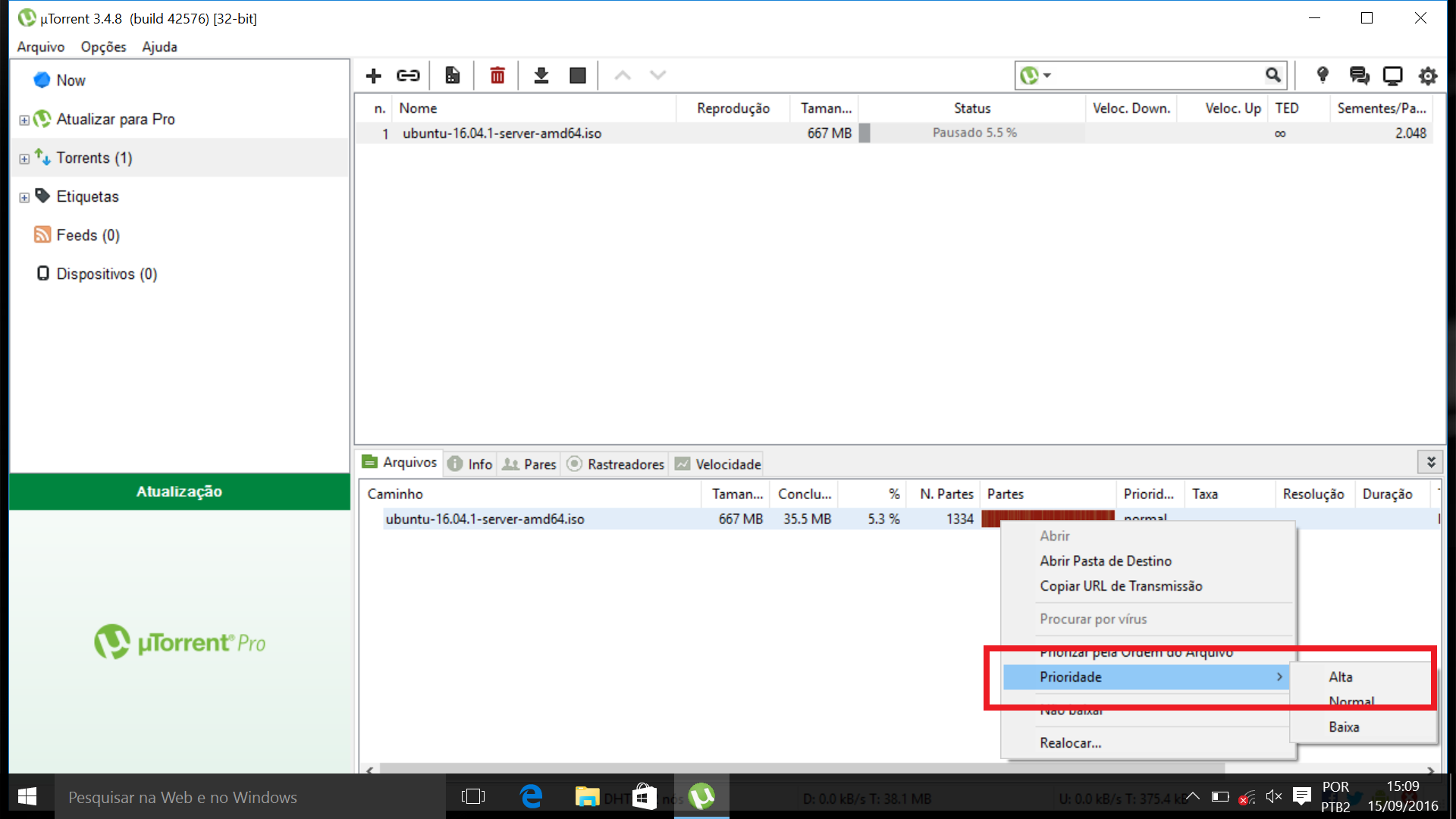The height and width of the screenshot is (819, 1456).
Task: Open the Prioridade submenu
Action: [1147, 677]
